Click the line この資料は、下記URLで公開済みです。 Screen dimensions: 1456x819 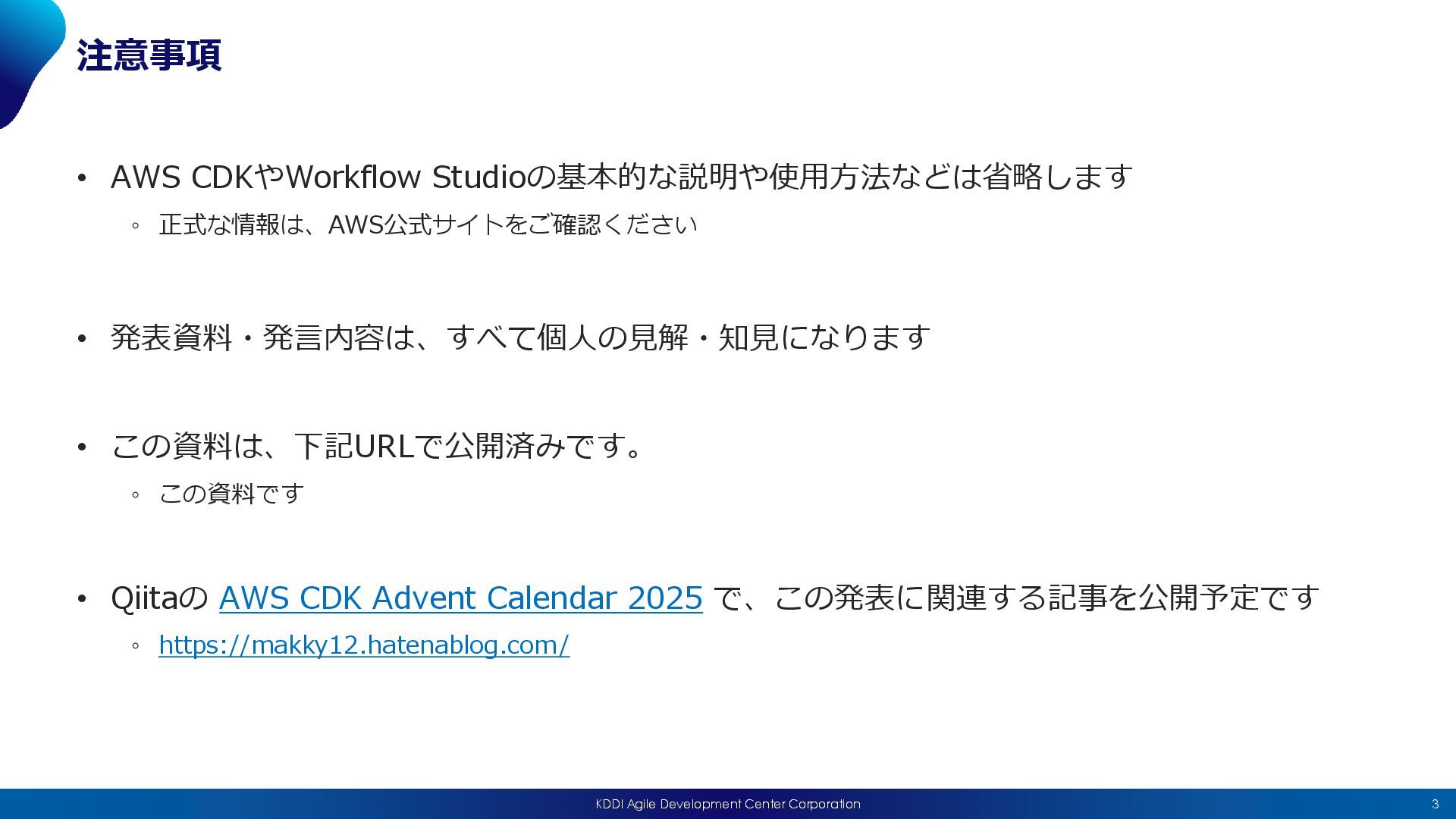coord(377,446)
